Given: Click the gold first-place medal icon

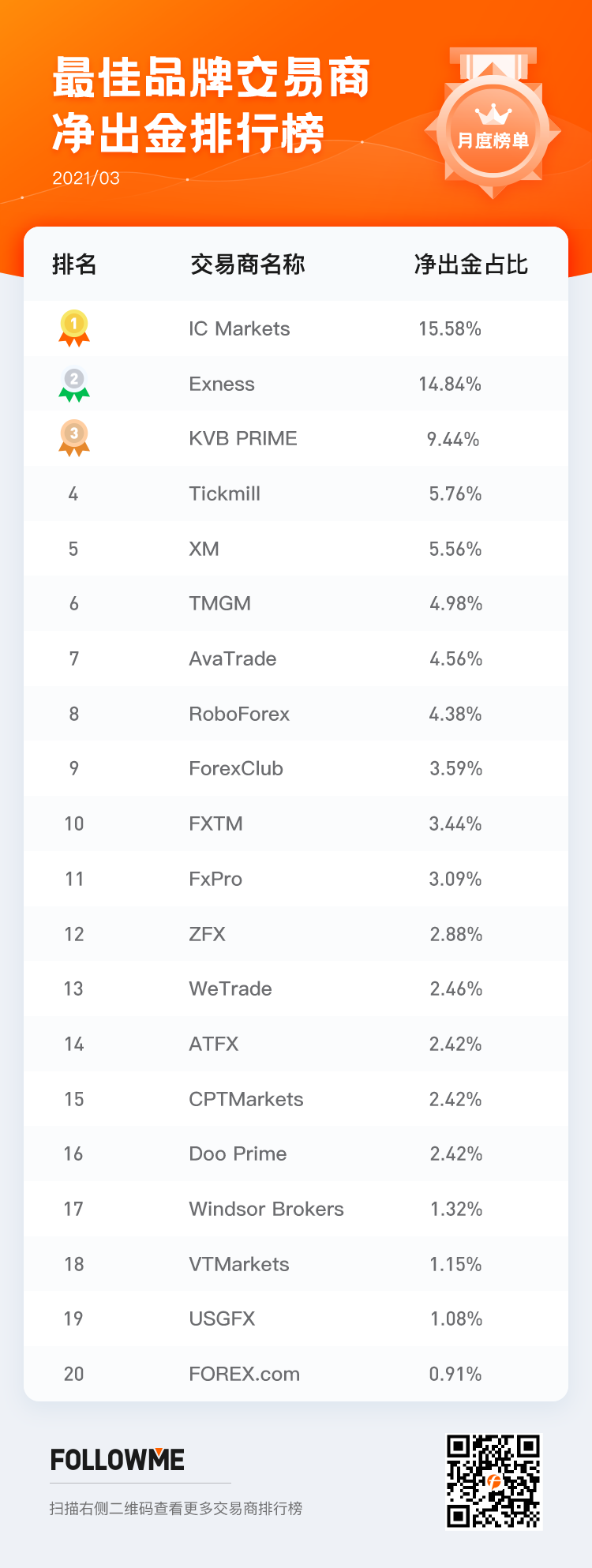Looking at the screenshot, I should click(74, 328).
